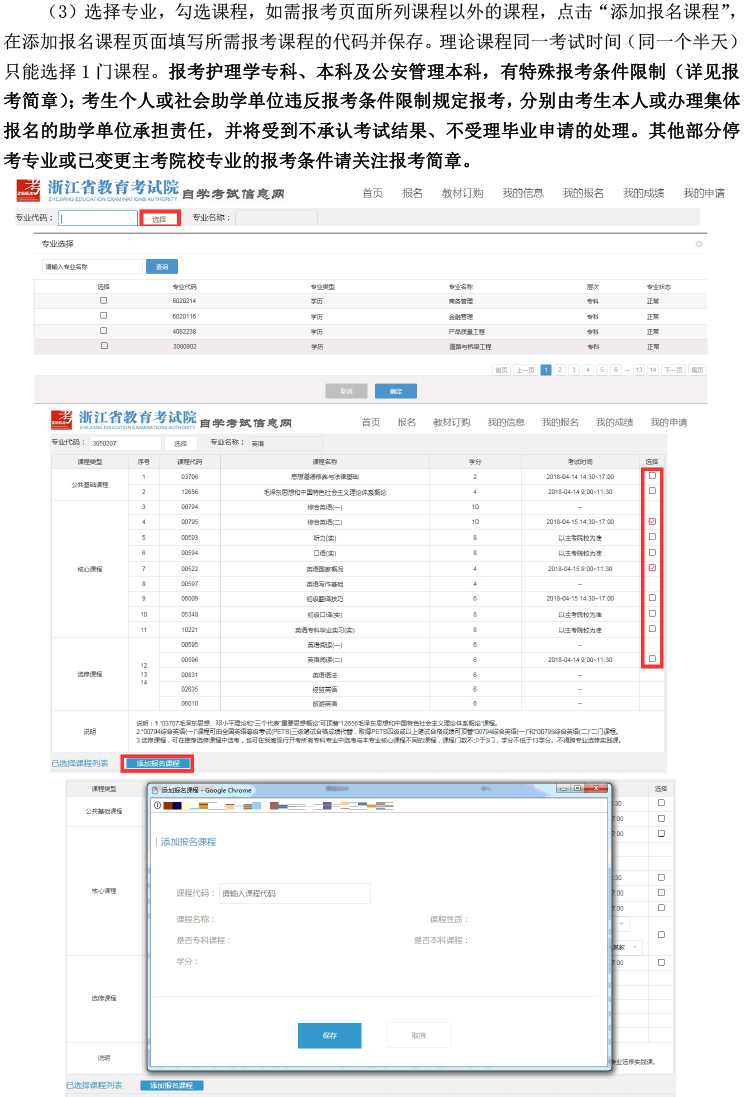Image resolution: width=750 pixels, height=1097 pixels.
Task: Click the 浙江省教育考试院 logo above the course table
Action: coord(124,420)
